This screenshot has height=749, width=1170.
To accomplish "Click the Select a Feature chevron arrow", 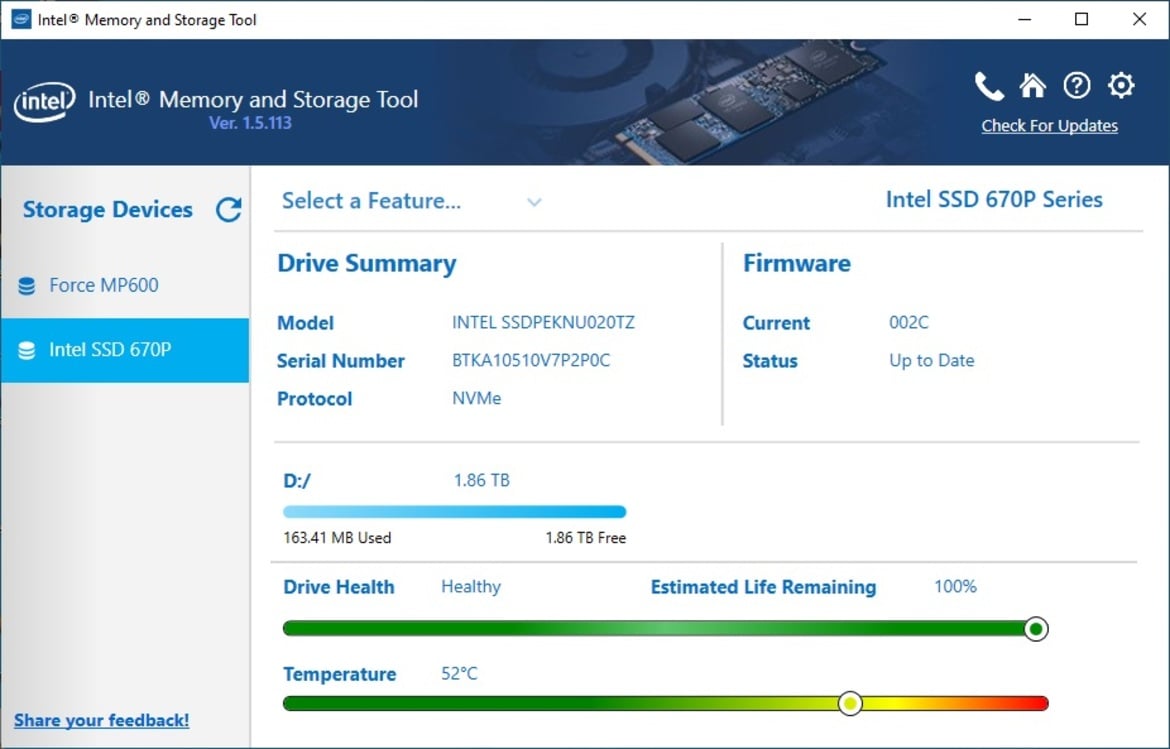I will point(534,202).
